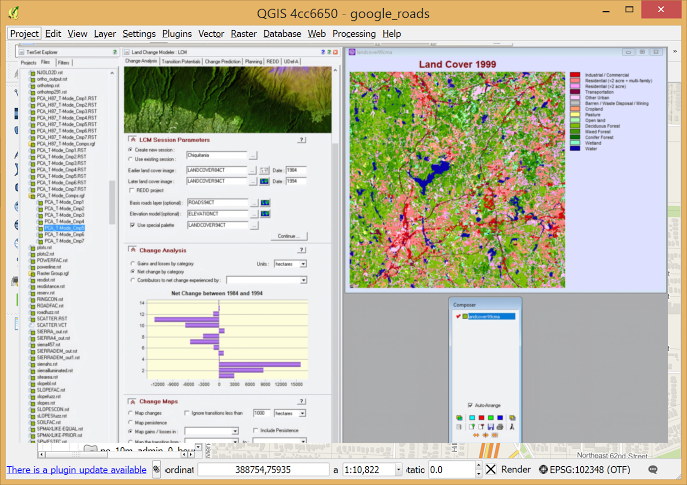
Task: Select Map persistence radio button
Action: point(131,422)
